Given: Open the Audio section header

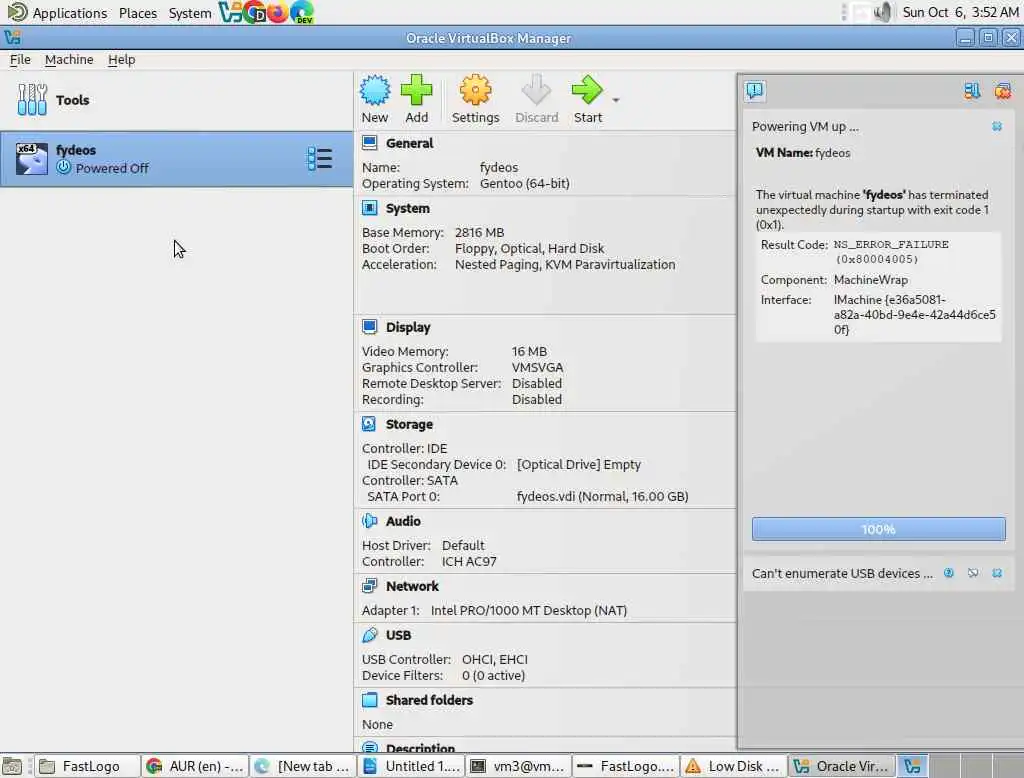Looking at the screenshot, I should point(403,521).
